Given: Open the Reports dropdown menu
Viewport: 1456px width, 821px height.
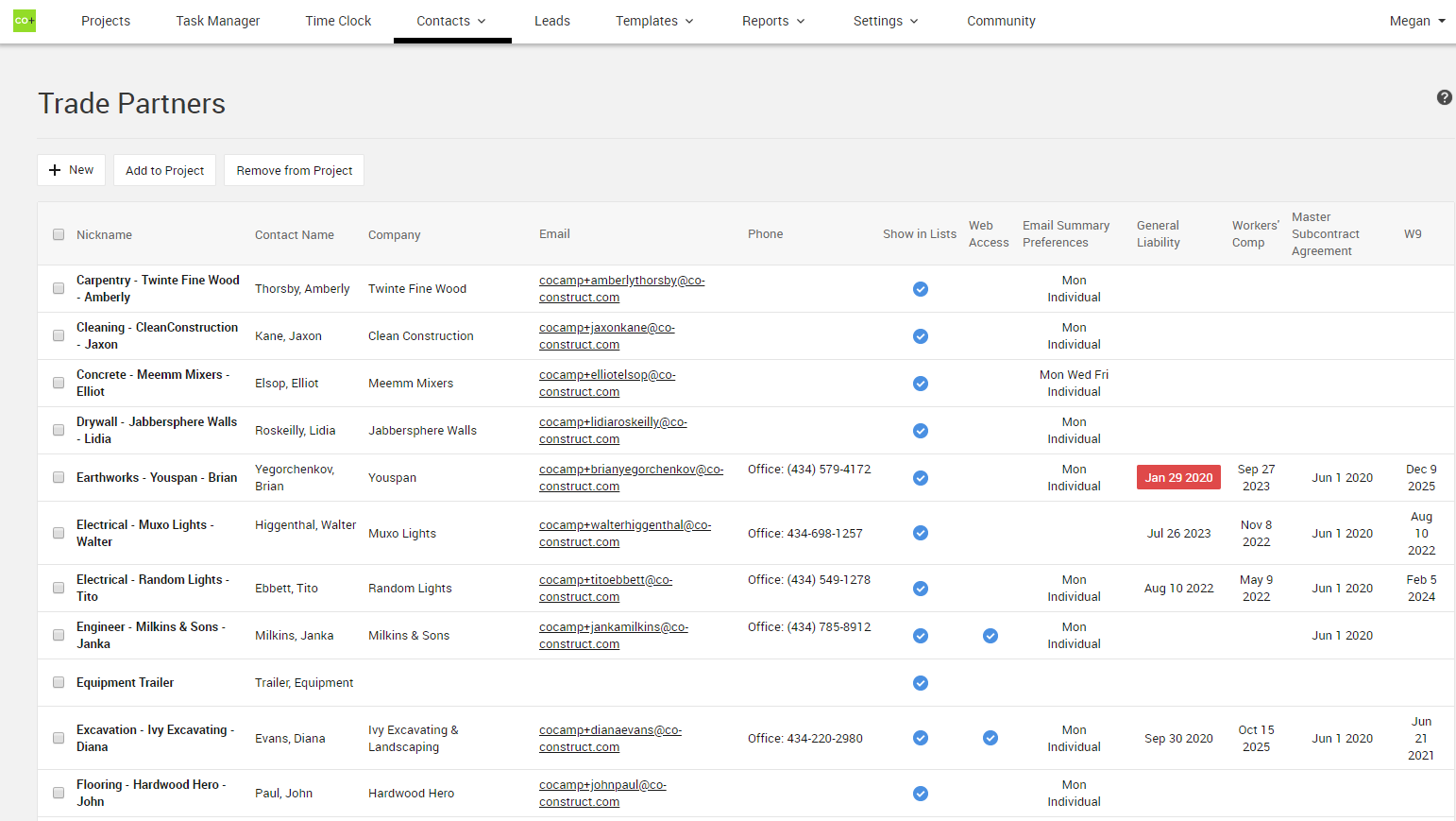Looking at the screenshot, I should [x=773, y=20].
